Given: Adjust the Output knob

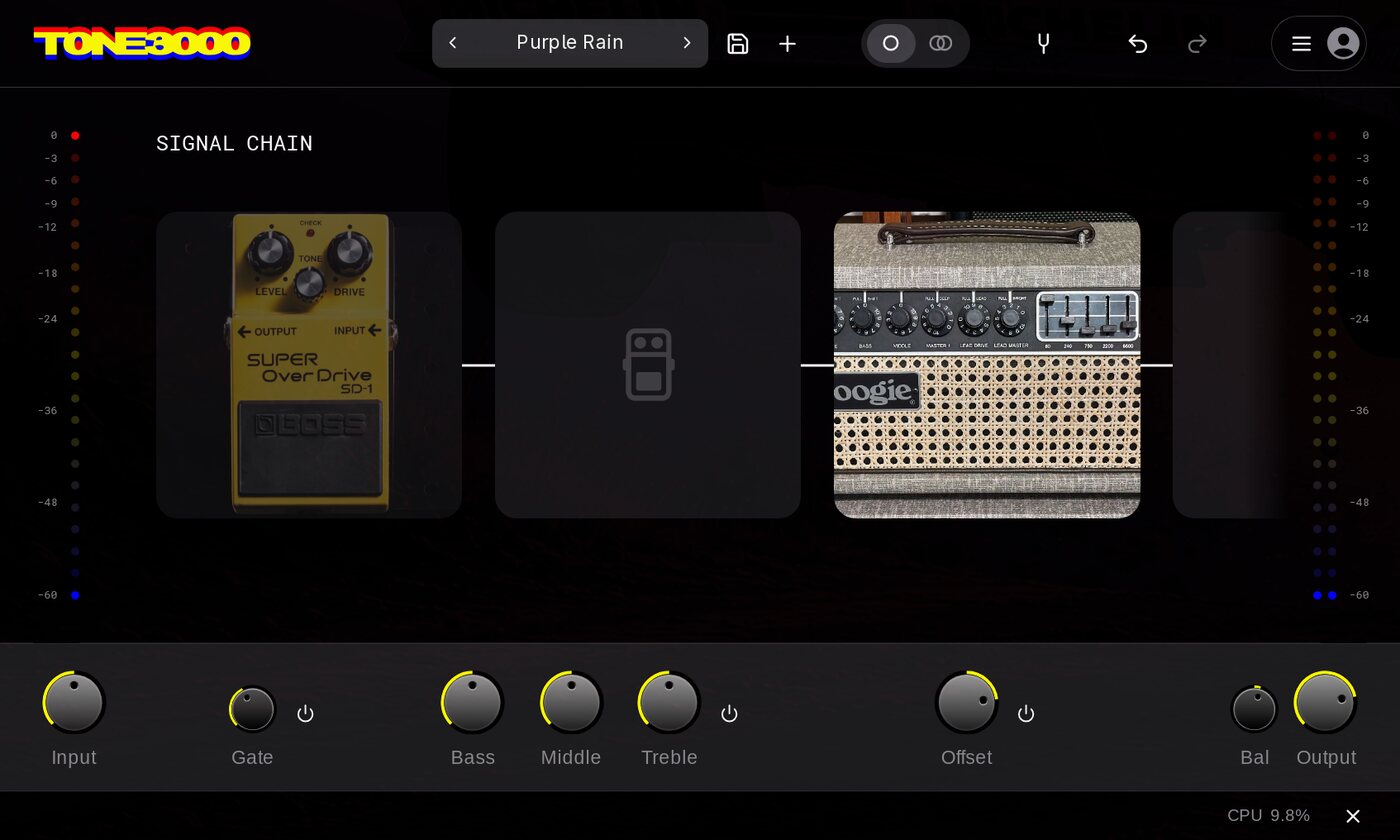Looking at the screenshot, I should coord(1325,702).
